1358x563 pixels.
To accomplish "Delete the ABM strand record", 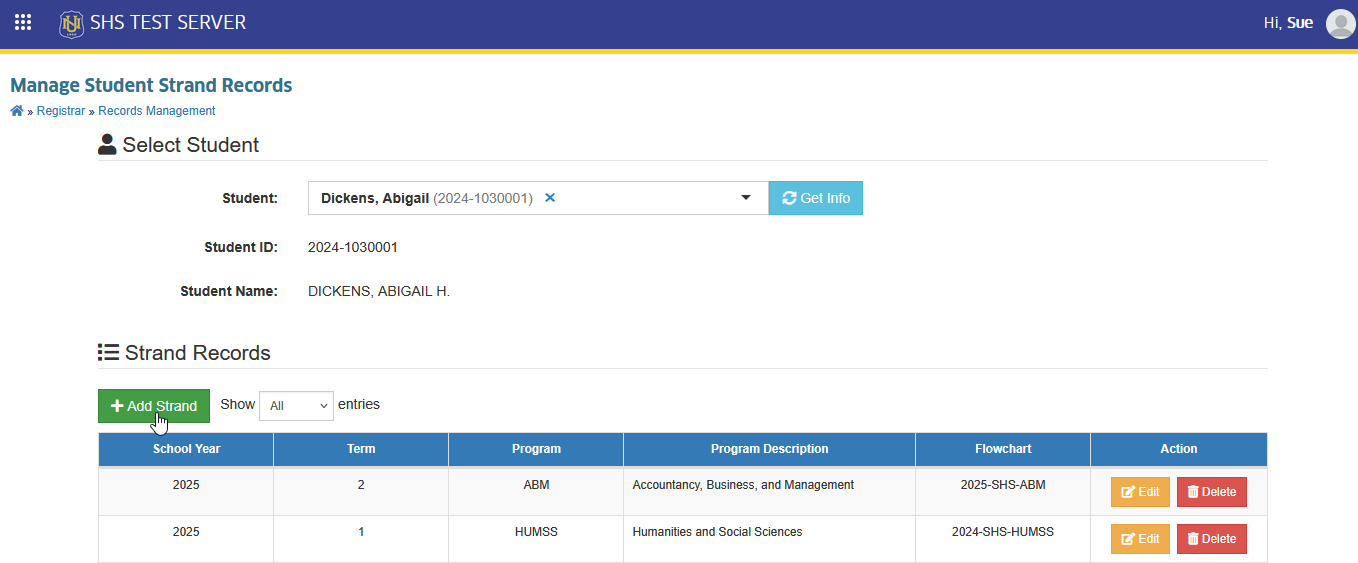I will point(1212,492).
